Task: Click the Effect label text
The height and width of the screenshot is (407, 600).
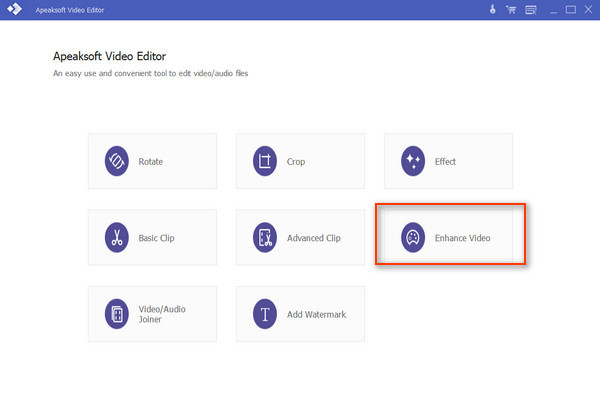Action: point(445,162)
